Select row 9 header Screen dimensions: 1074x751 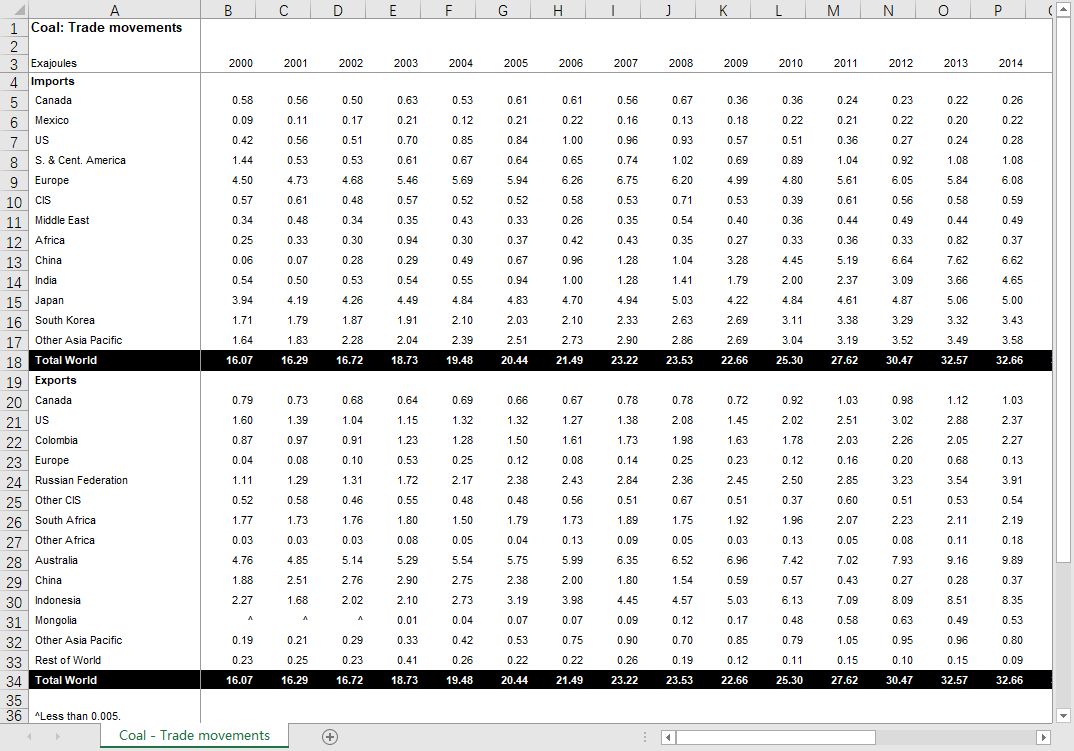click(14, 182)
